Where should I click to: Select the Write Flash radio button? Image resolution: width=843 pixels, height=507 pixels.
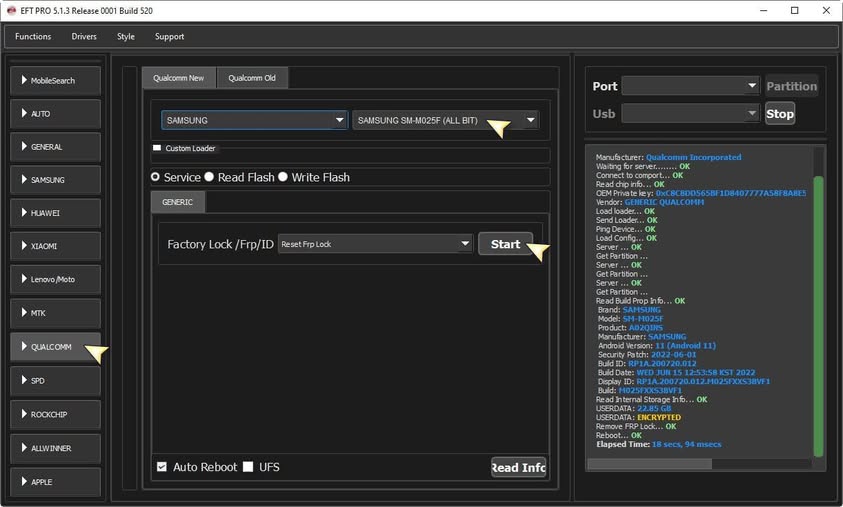[283, 177]
